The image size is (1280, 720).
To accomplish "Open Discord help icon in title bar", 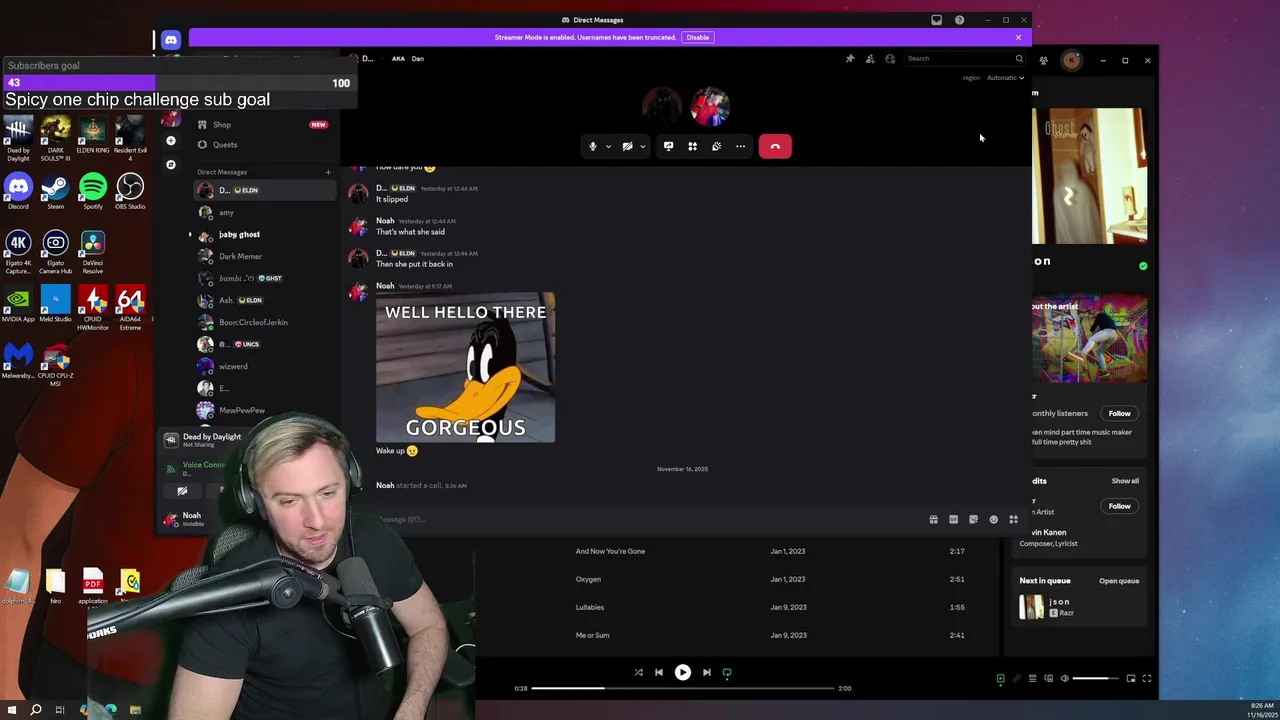I will [x=959, y=20].
